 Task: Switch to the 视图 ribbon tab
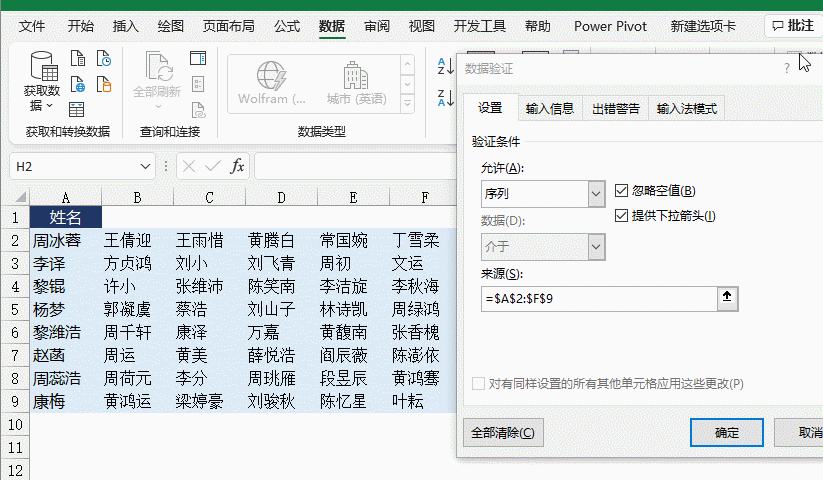tap(422, 26)
